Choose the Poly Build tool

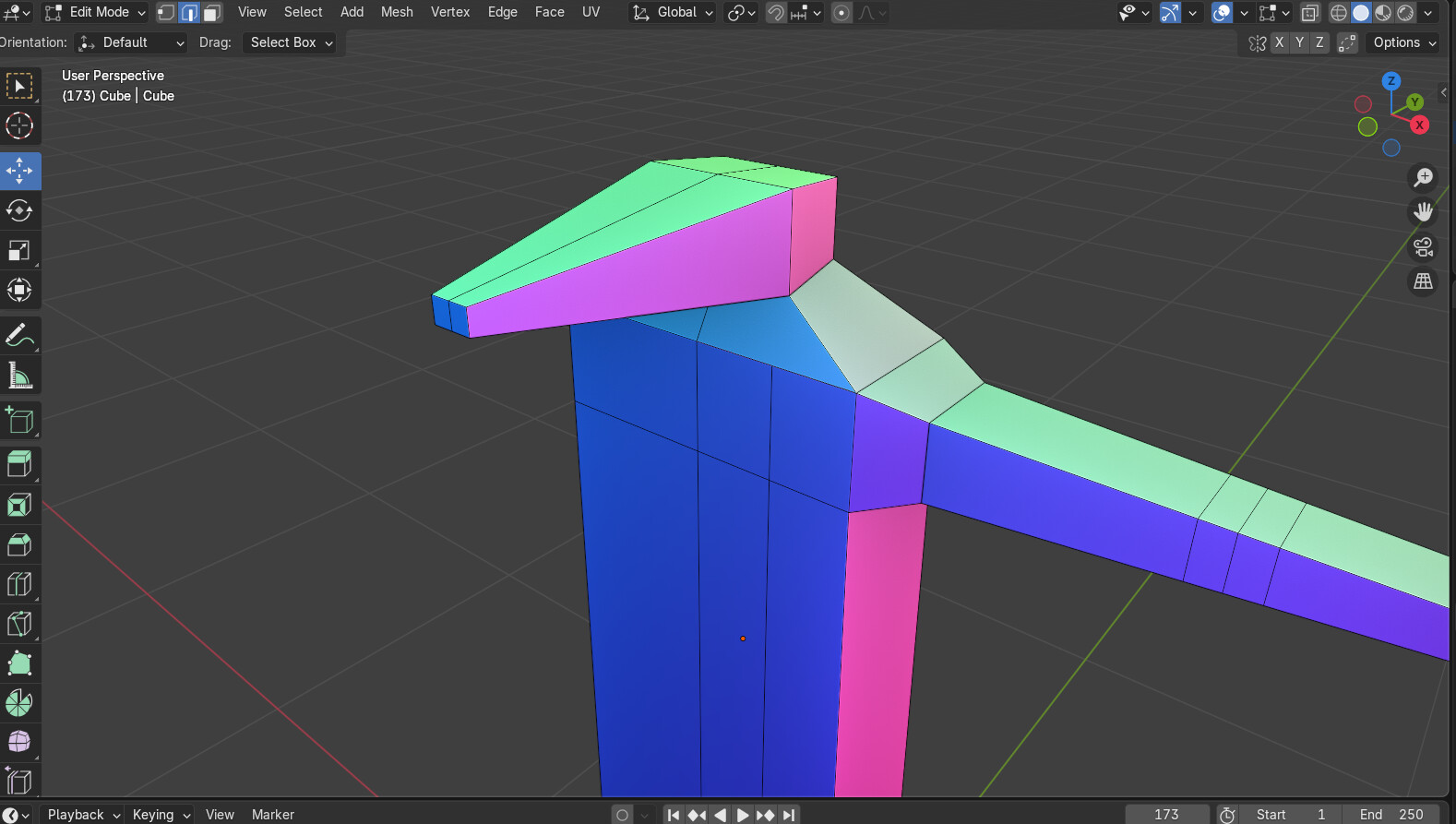[19, 663]
